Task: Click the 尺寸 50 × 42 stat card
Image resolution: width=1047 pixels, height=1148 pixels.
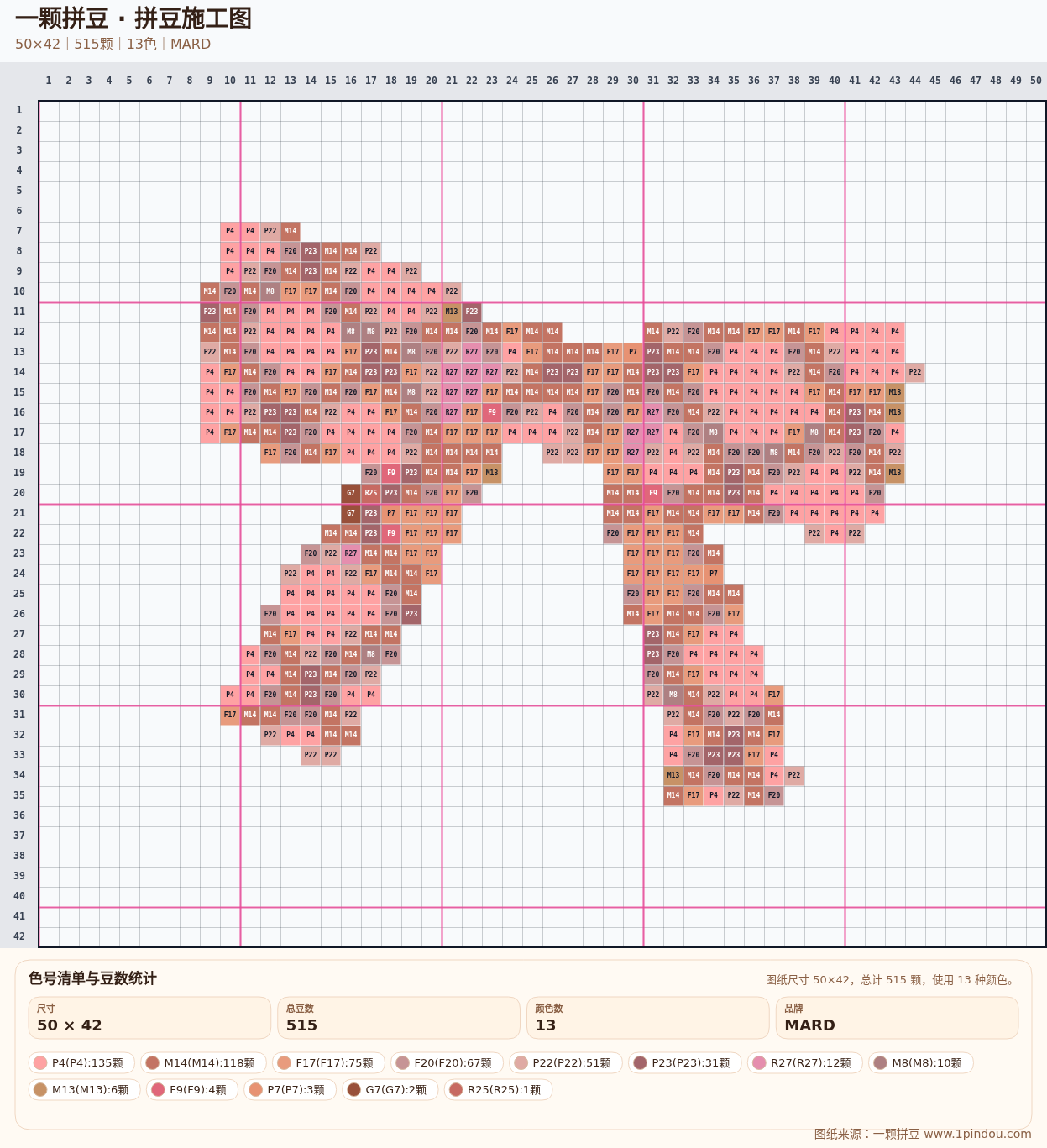Action: point(149,1018)
